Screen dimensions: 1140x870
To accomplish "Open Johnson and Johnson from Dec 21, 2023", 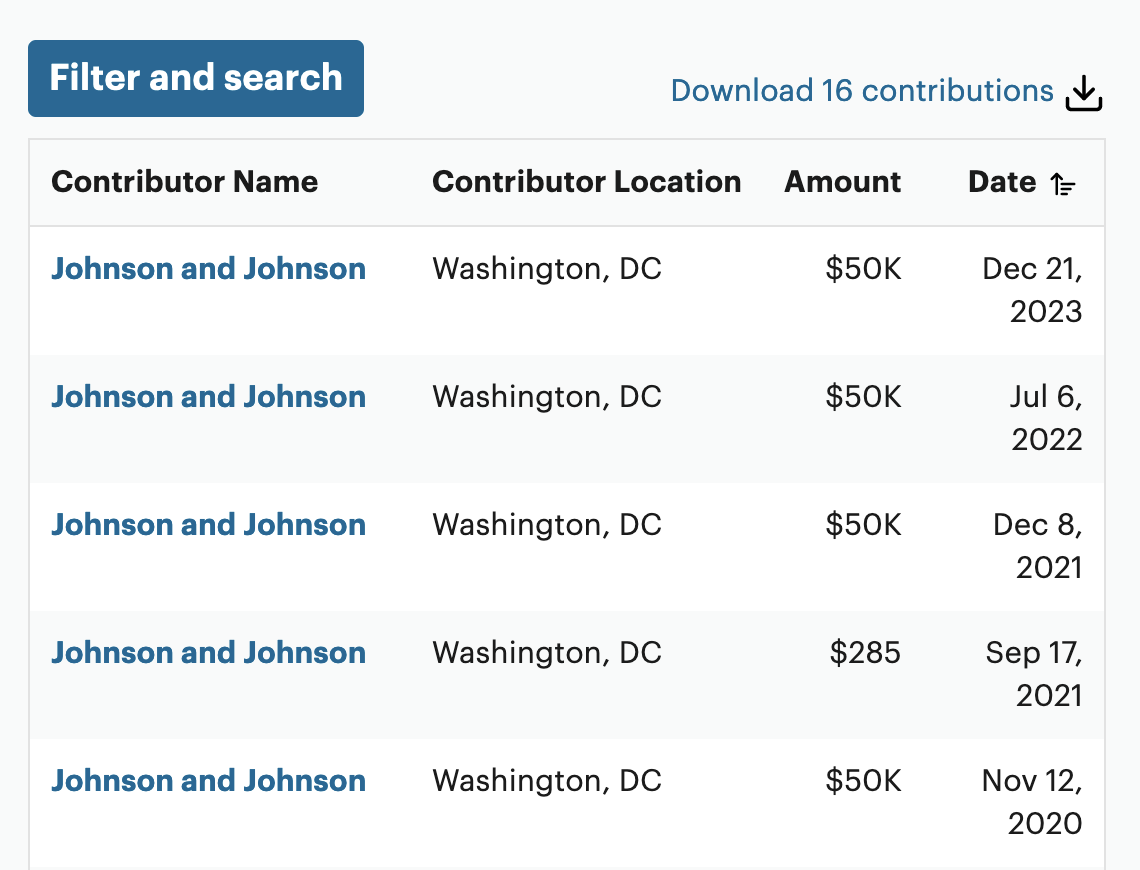I will pyautogui.click(x=209, y=269).
